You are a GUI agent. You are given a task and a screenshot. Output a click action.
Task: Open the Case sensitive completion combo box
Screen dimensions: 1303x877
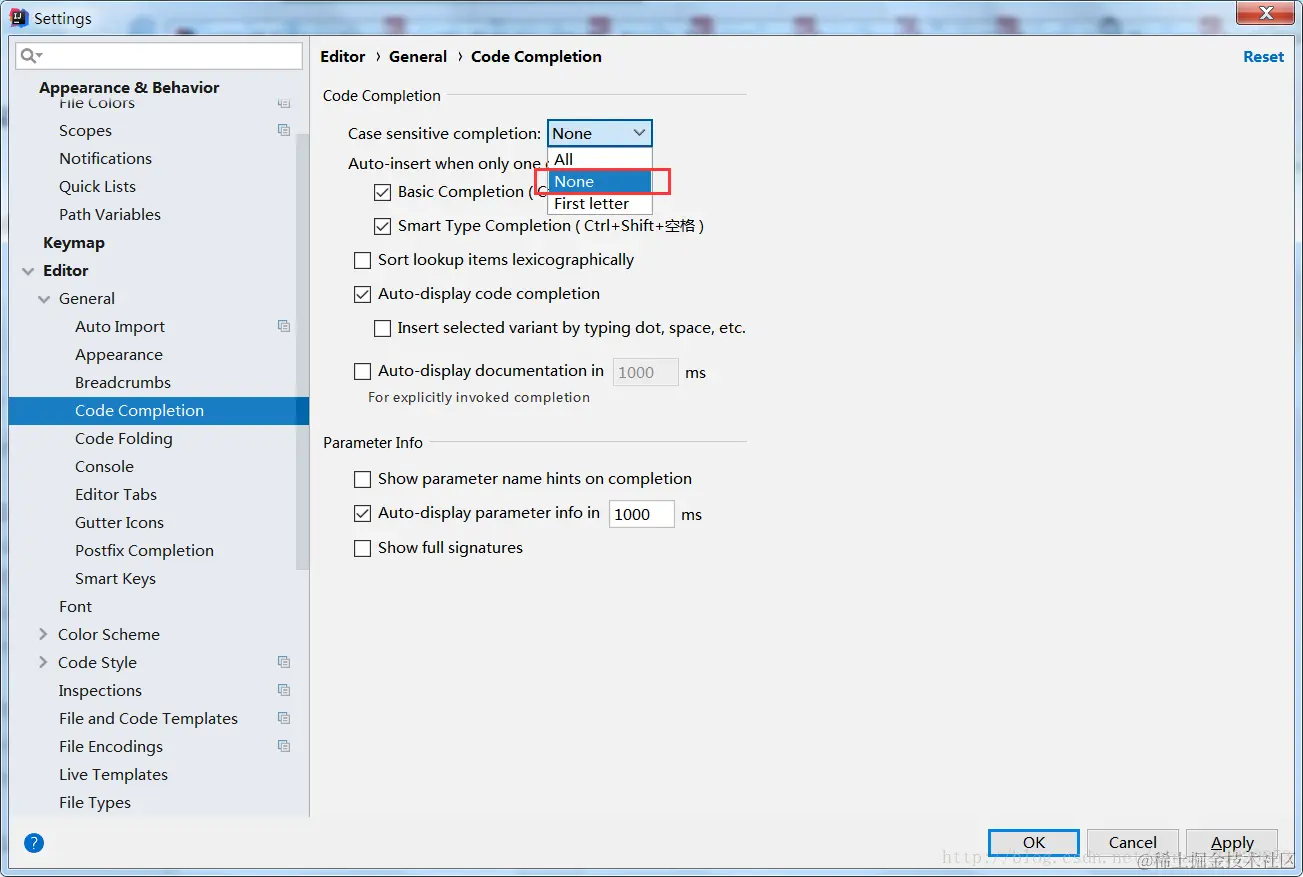600,133
